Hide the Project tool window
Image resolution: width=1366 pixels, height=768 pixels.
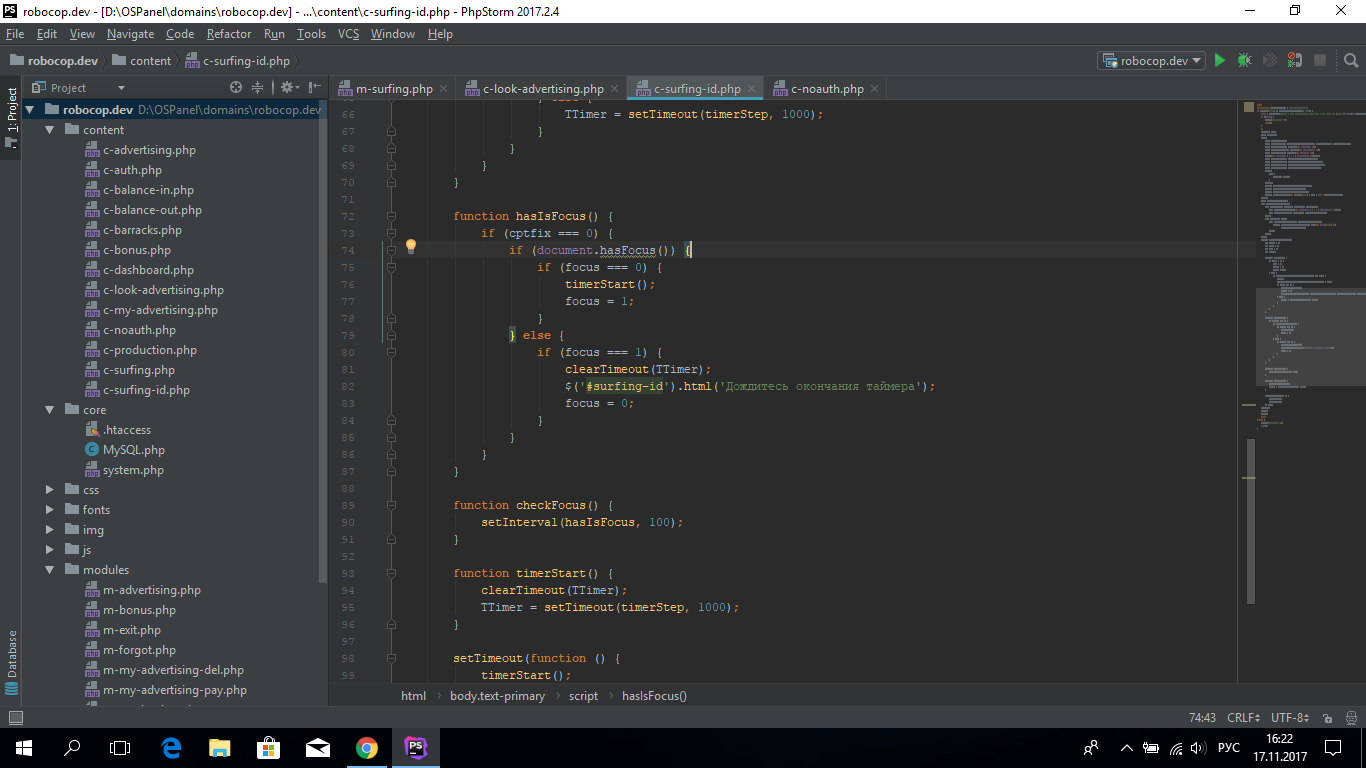coord(315,88)
